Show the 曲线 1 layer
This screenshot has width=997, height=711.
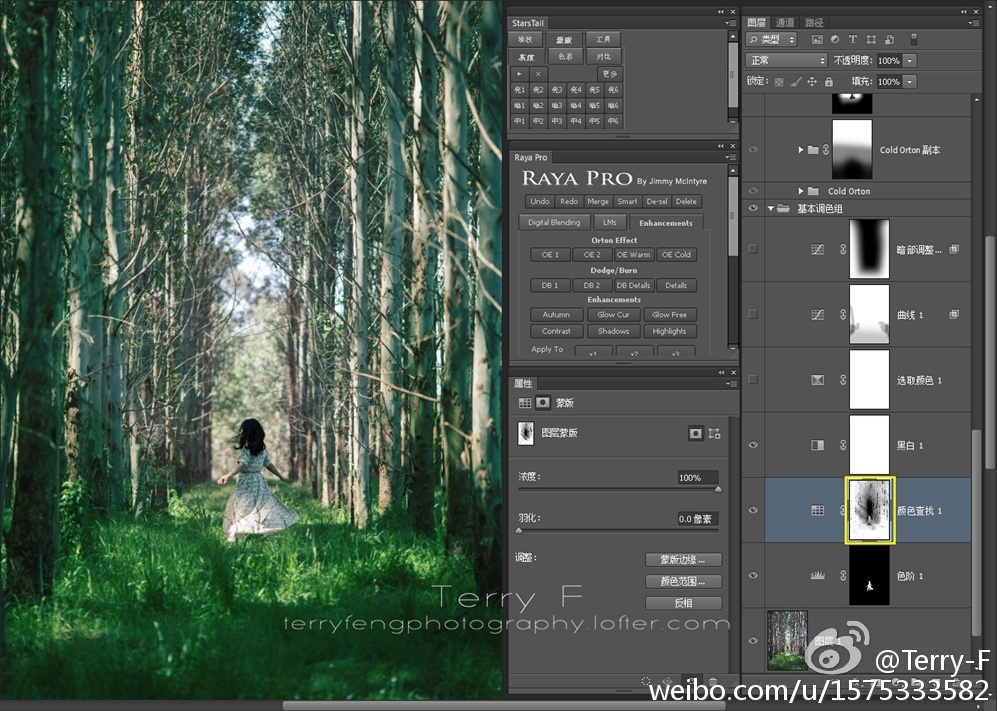point(753,314)
